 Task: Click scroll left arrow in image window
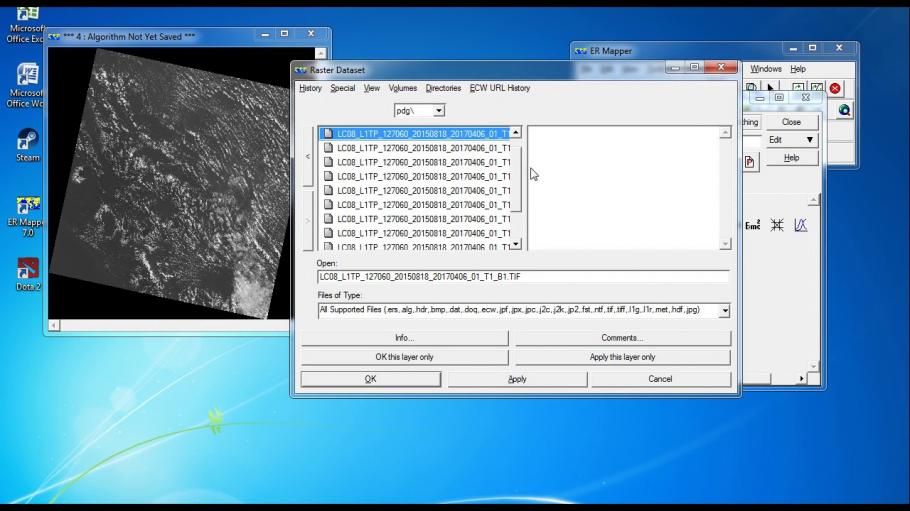pos(54,326)
